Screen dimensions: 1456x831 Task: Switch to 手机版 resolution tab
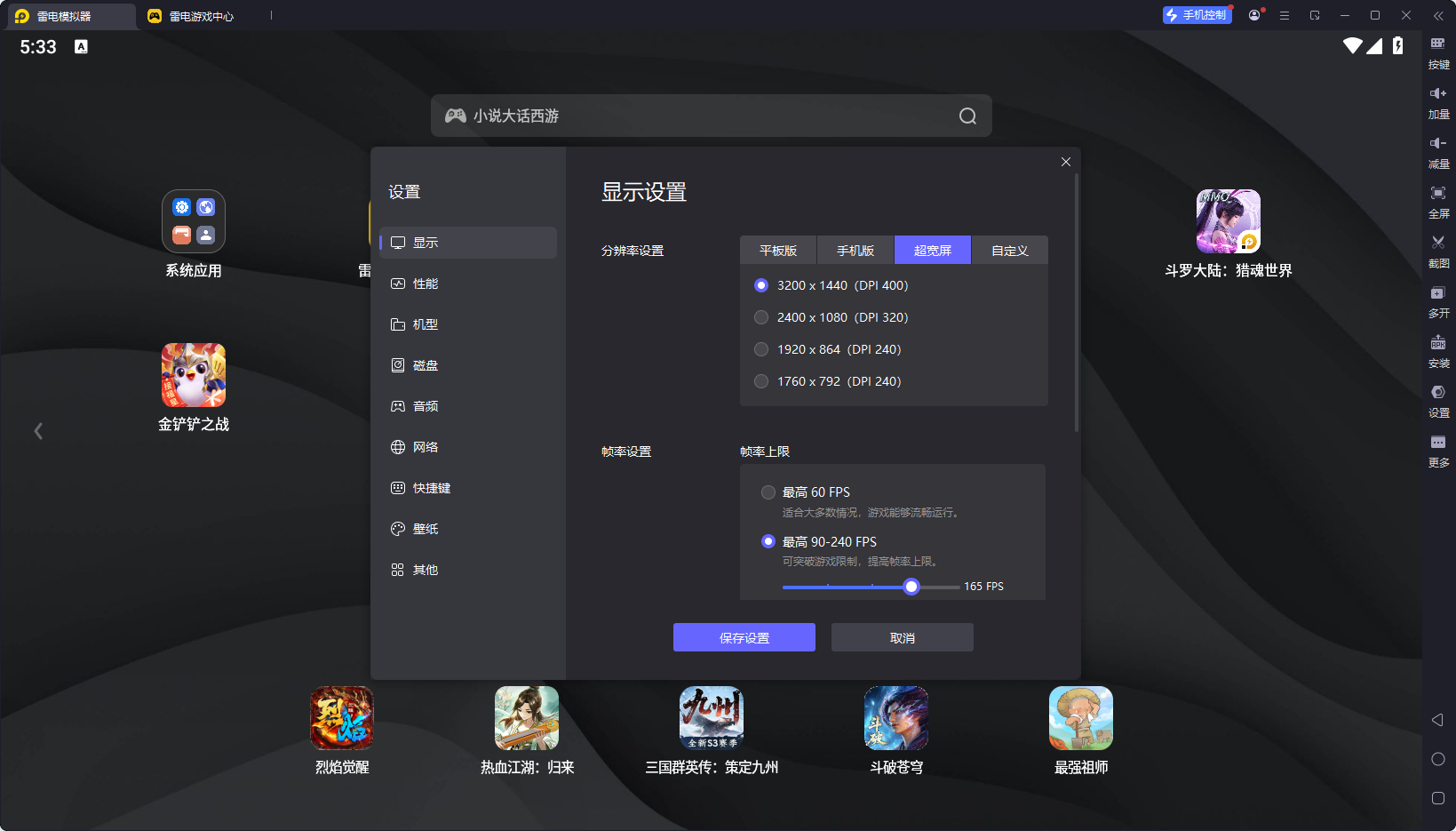click(855, 251)
